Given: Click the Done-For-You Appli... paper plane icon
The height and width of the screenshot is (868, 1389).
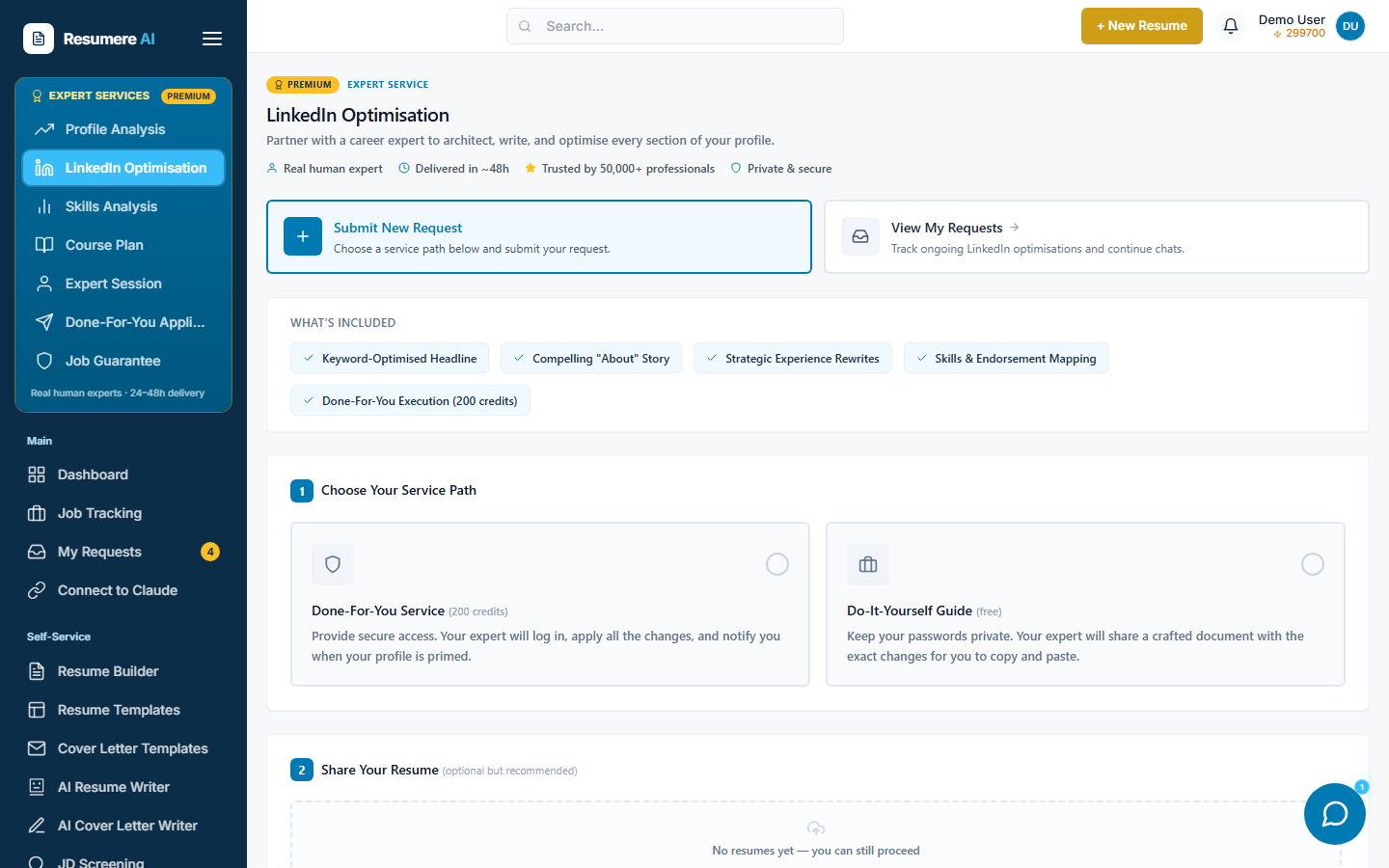Looking at the screenshot, I should [44, 322].
